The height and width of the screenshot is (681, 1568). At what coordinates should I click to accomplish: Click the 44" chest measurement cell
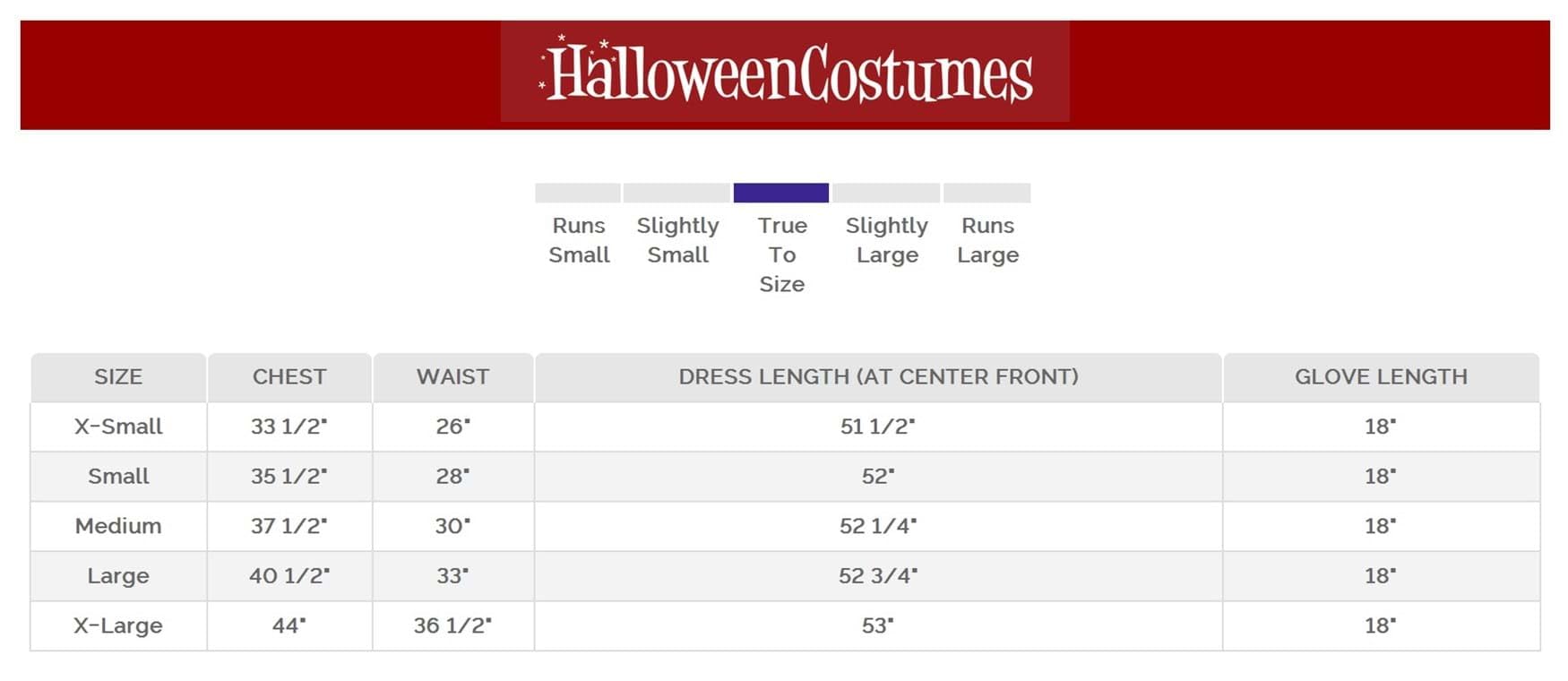click(x=289, y=625)
